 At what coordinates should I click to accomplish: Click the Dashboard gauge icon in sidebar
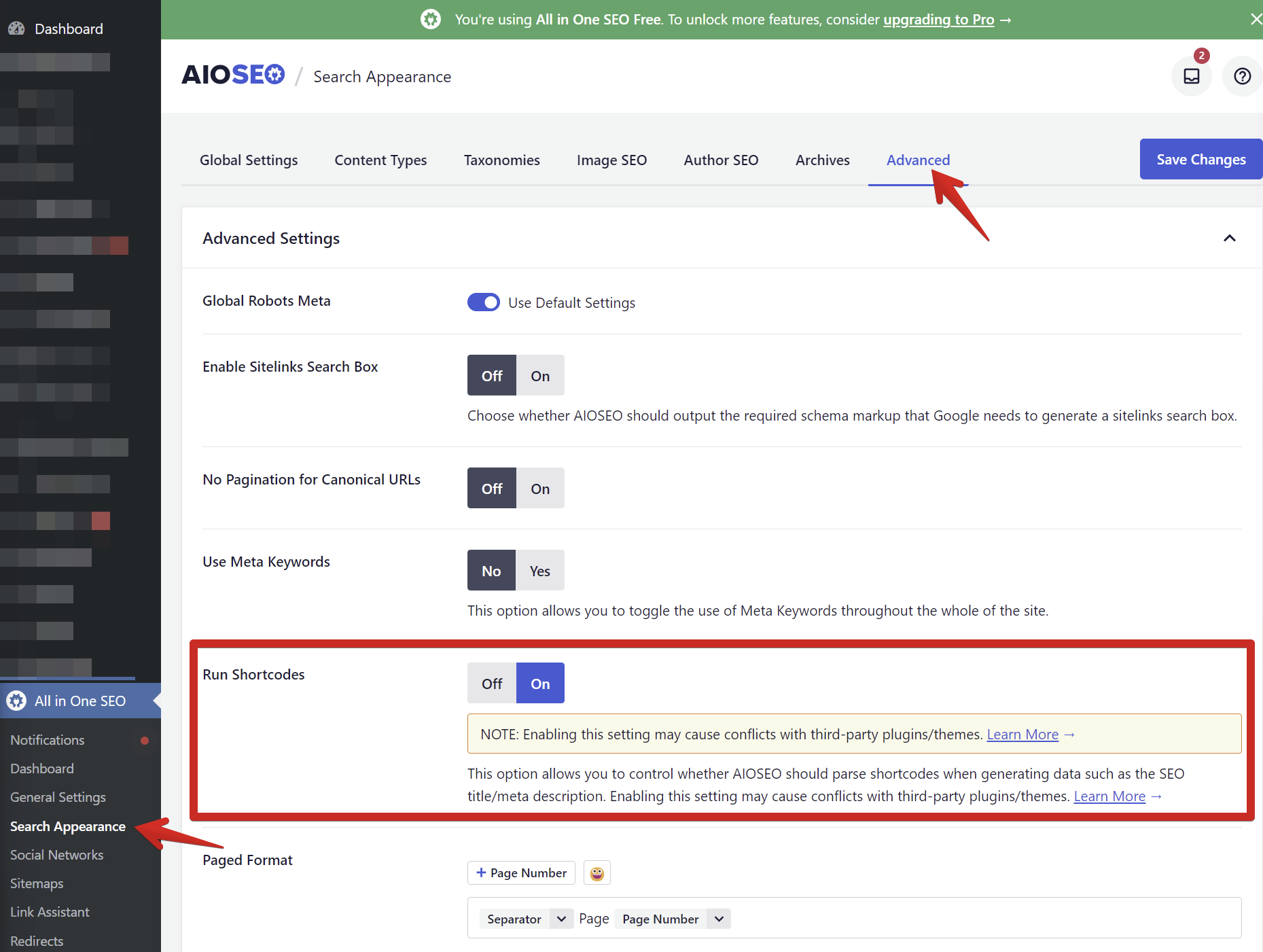coord(16,29)
